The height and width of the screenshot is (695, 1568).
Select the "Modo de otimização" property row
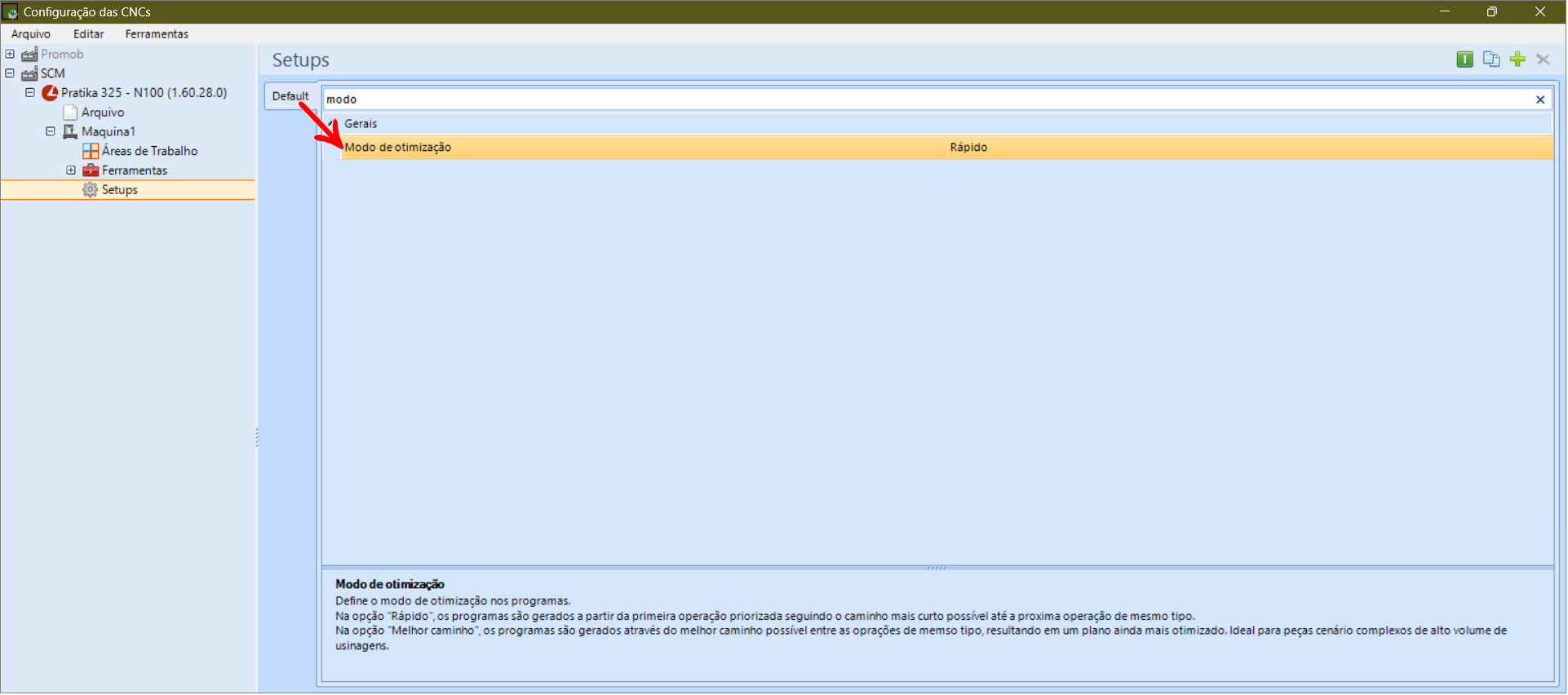point(946,148)
